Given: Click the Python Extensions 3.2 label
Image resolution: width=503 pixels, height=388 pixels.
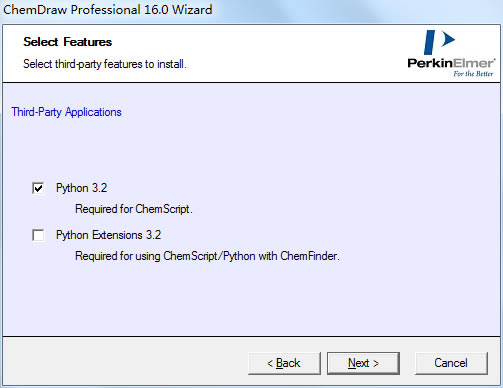Looking at the screenshot, I should point(108,235).
